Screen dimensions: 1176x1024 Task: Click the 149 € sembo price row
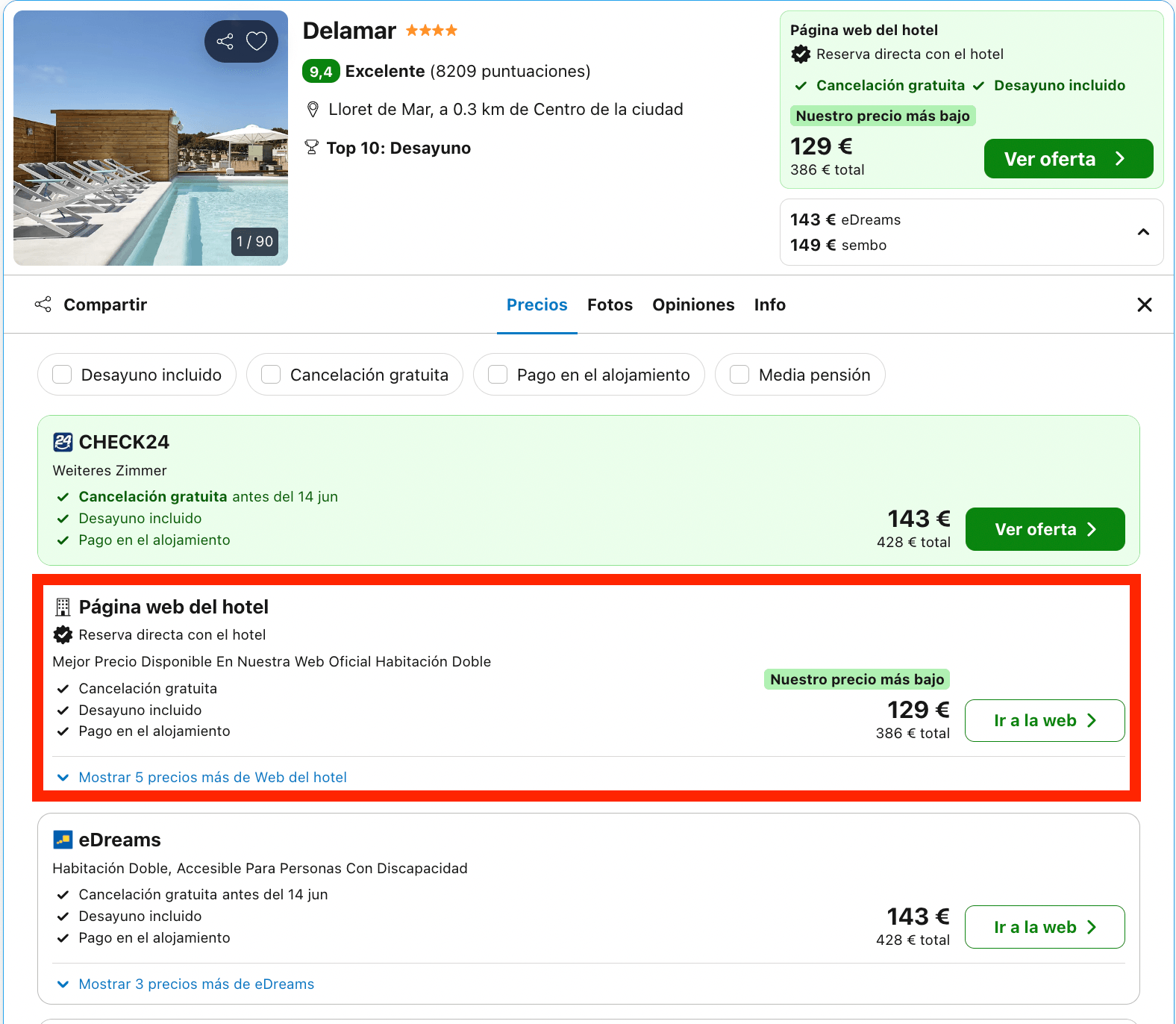[x=839, y=245]
